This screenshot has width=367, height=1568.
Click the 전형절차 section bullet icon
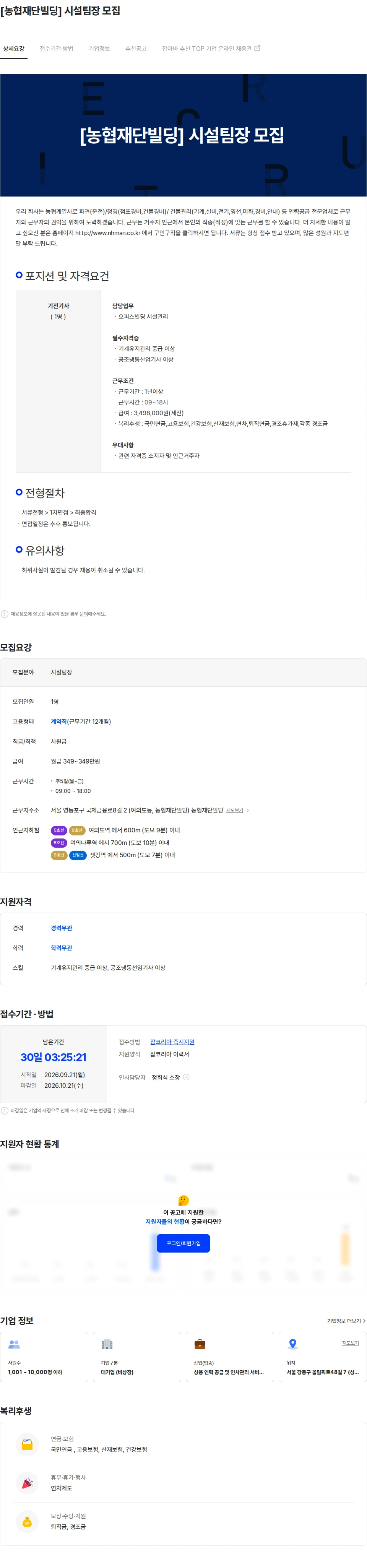tap(19, 492)
